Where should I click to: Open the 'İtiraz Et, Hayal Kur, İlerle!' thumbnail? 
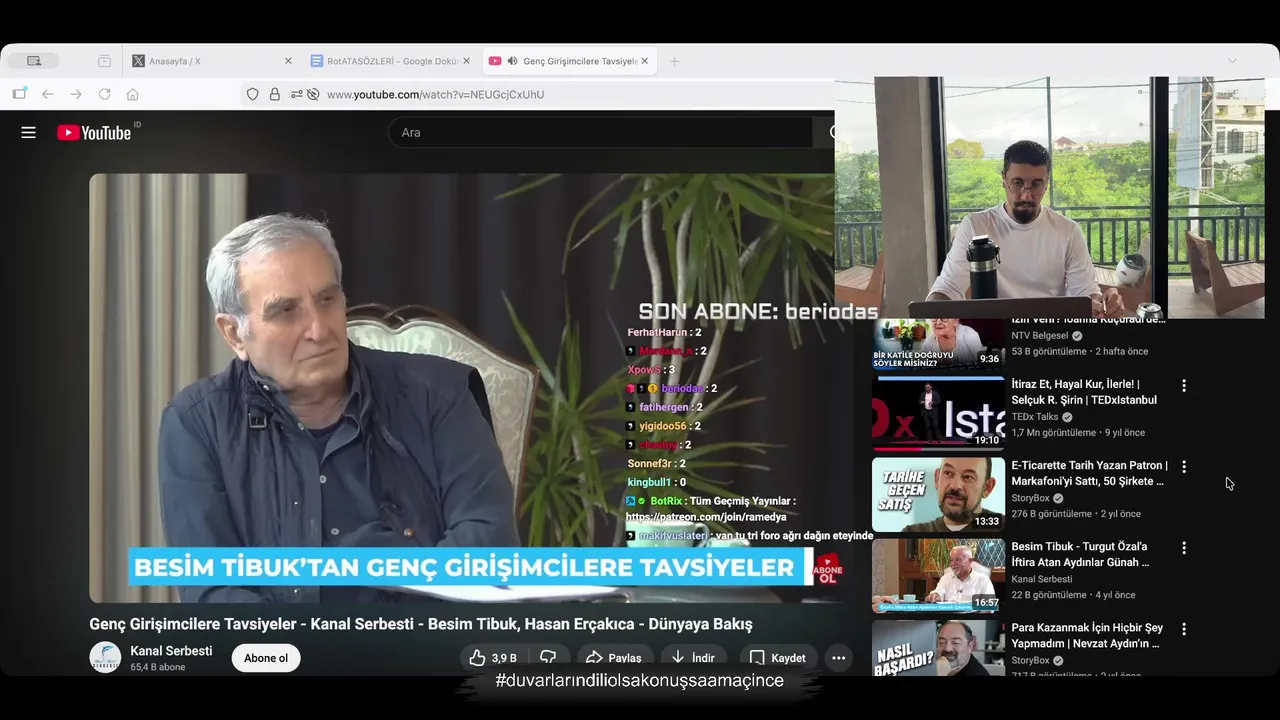tap(938, 412)
